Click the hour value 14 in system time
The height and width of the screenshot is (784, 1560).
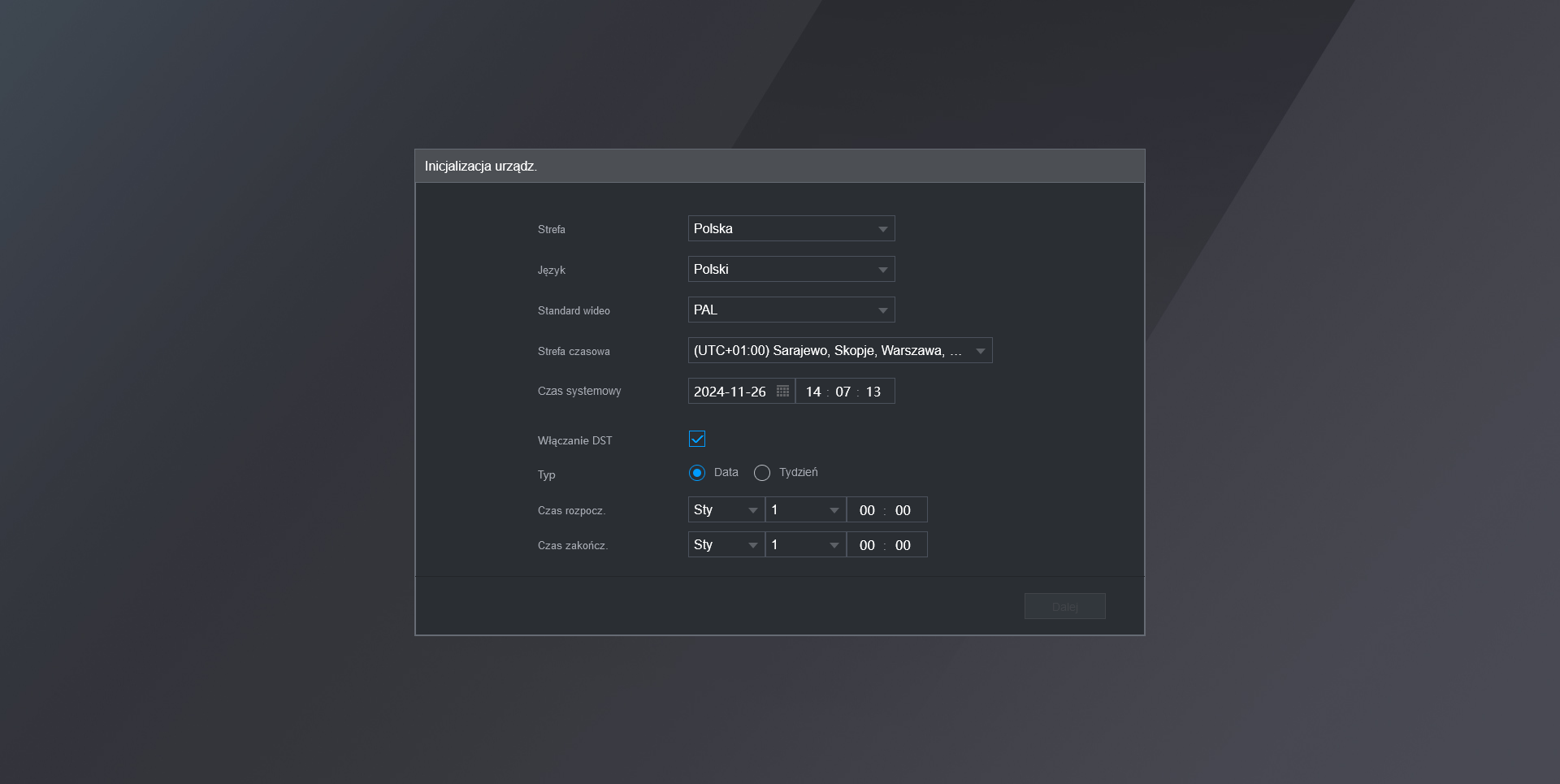click(813, 392)
